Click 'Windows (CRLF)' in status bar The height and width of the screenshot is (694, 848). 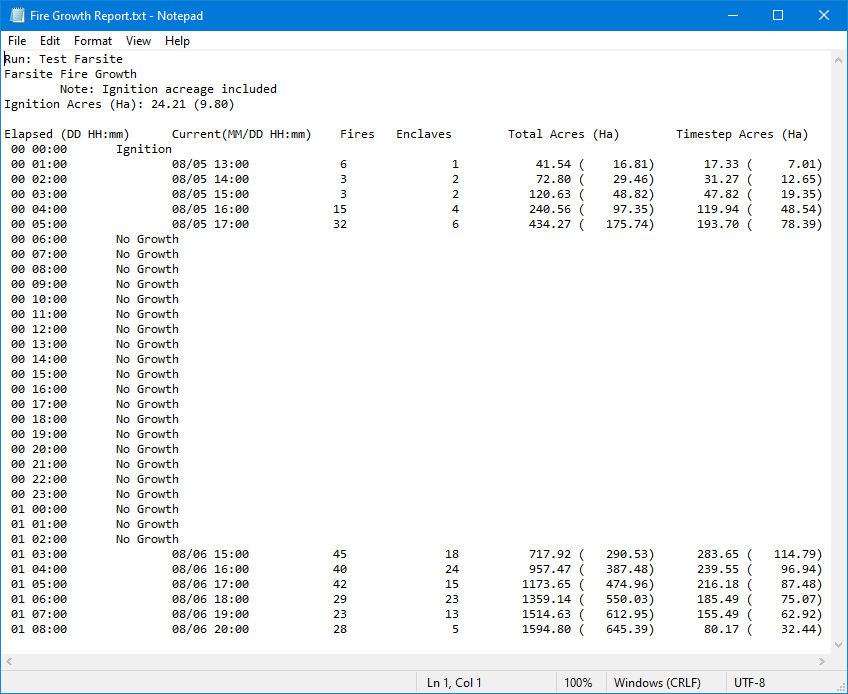(657, 683)
